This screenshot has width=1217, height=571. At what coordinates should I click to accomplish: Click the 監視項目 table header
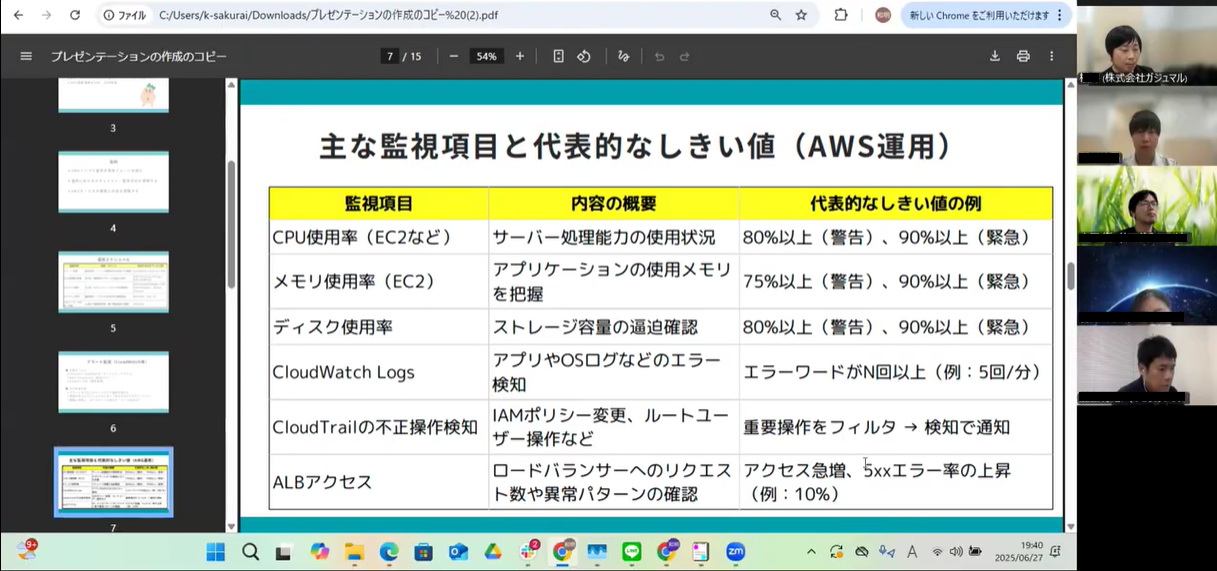click(x=379, y=203)
